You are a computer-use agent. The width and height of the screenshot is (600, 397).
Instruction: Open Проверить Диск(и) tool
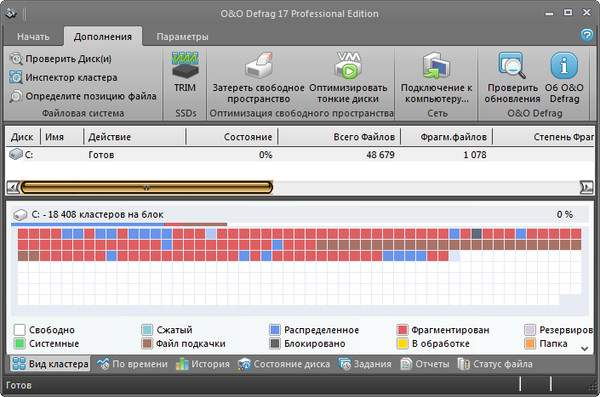tap(61, 59)
